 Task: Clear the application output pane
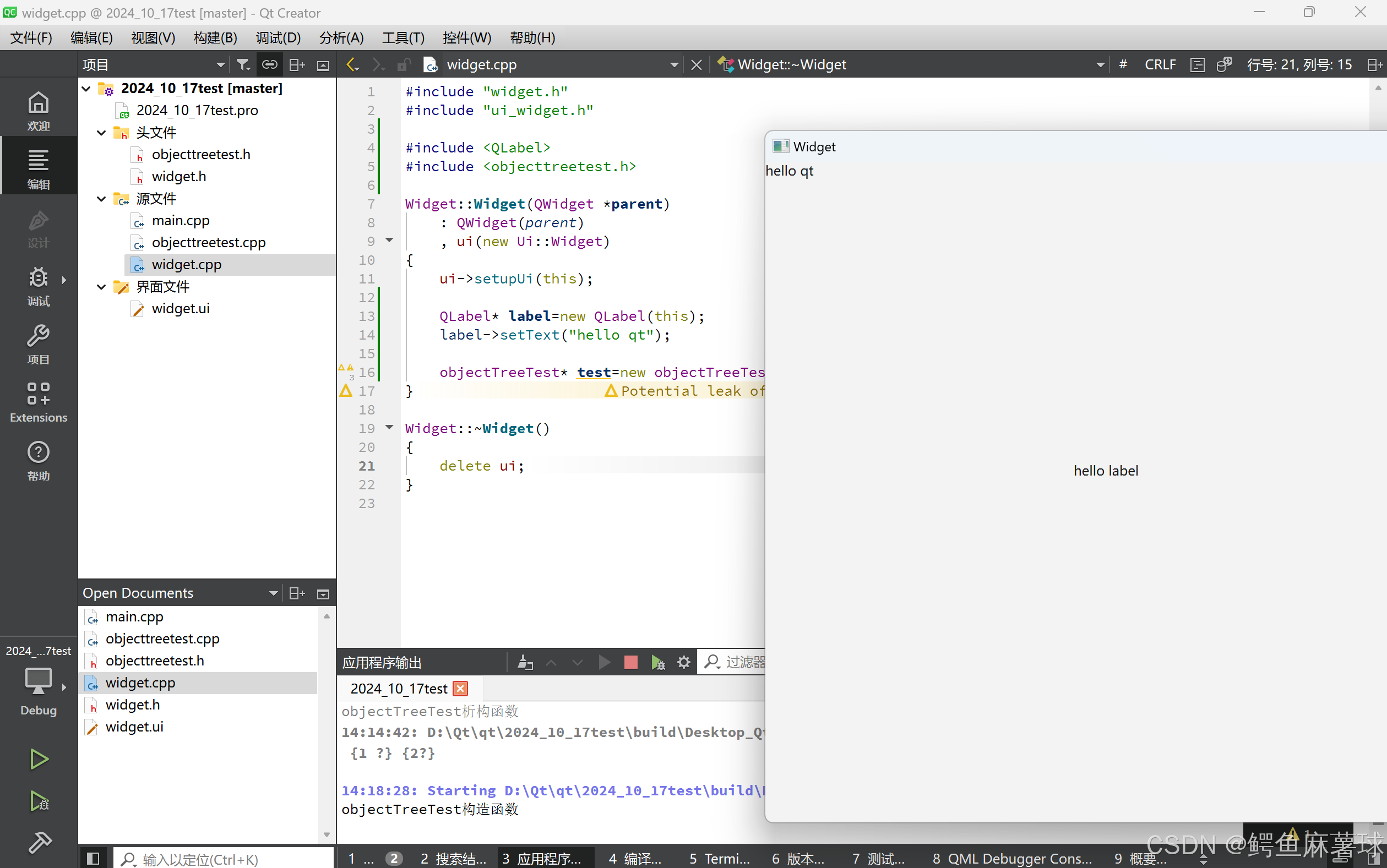tap(525, 663)
